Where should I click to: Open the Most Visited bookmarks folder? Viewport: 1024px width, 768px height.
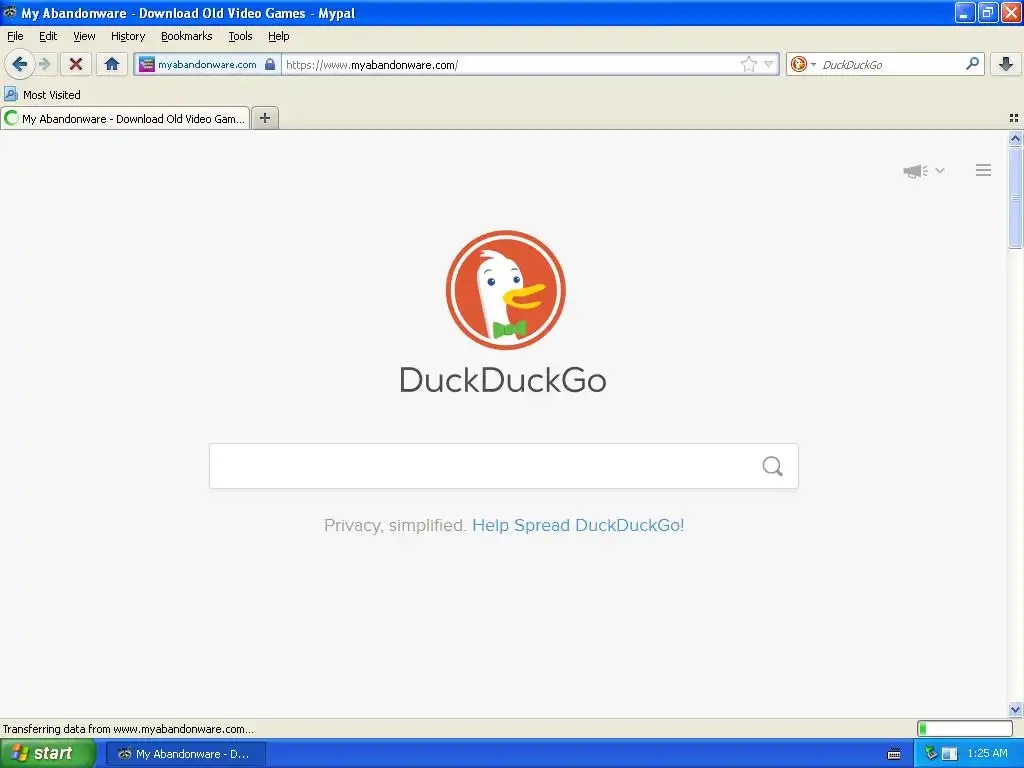42,95
